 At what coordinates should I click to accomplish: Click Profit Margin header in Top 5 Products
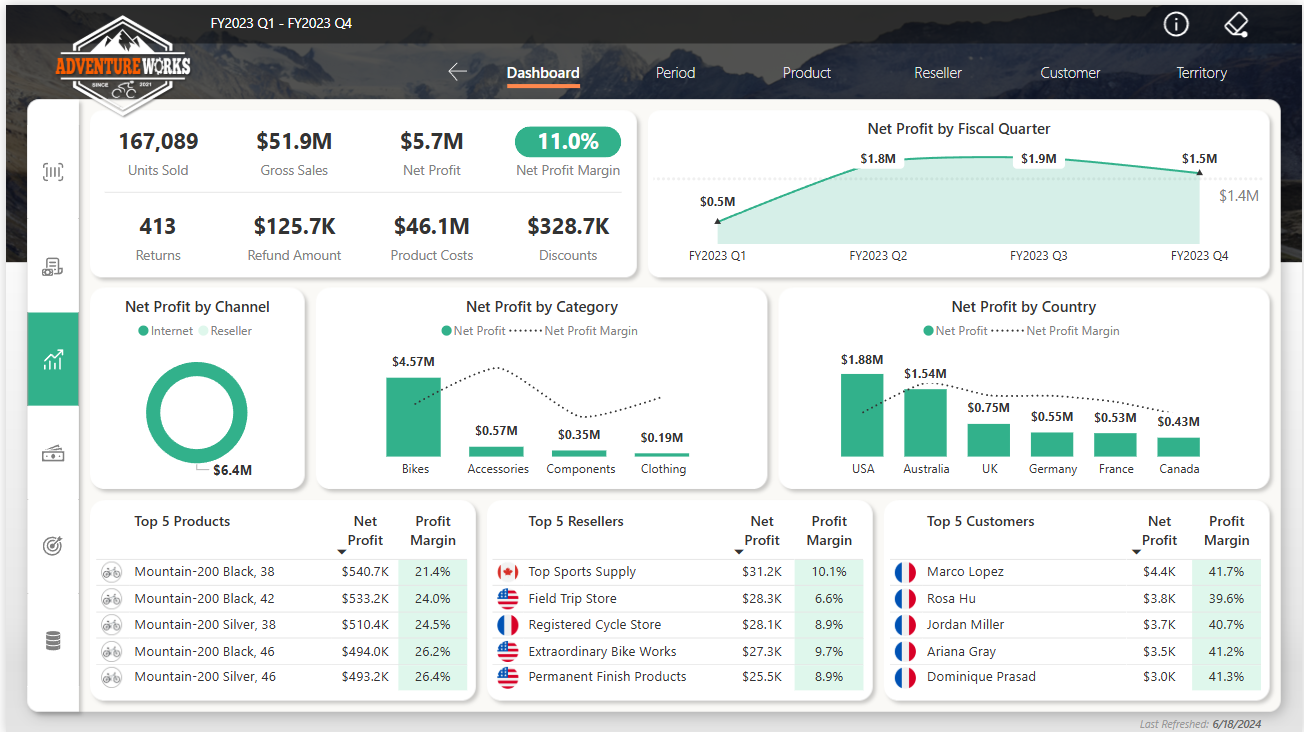pos(434,531)
